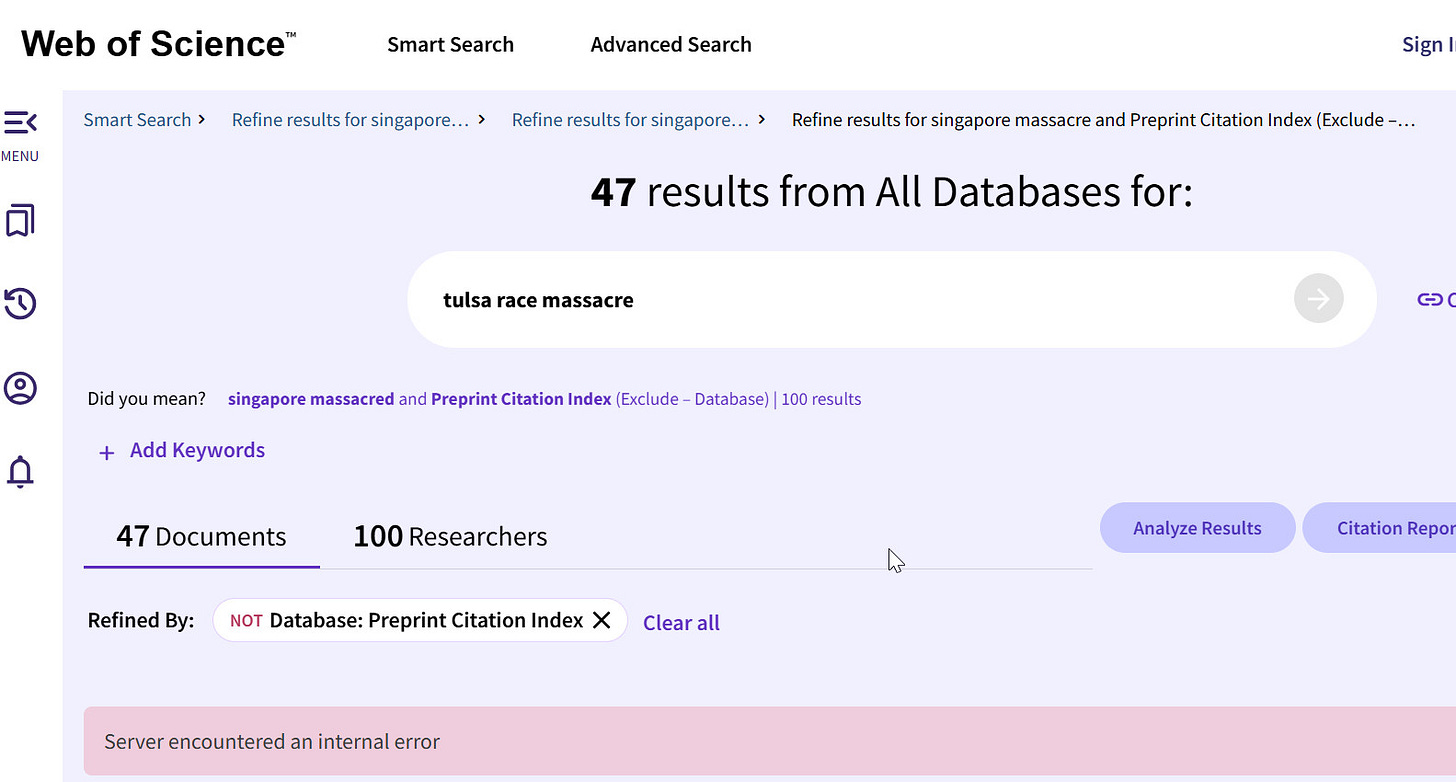Click the 'Did you mean?' label
1456x782 pixels.
point(147,399)
